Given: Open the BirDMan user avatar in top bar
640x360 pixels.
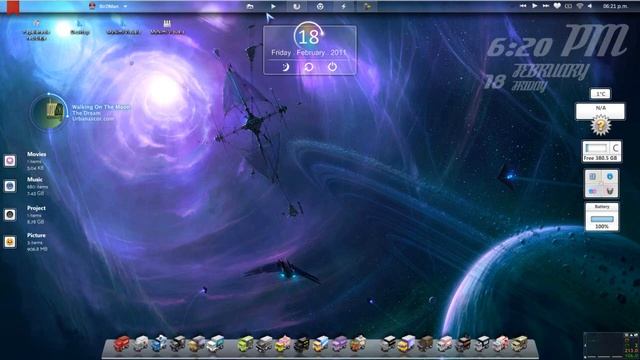Looking at the screenshot, I should point(92,6).
